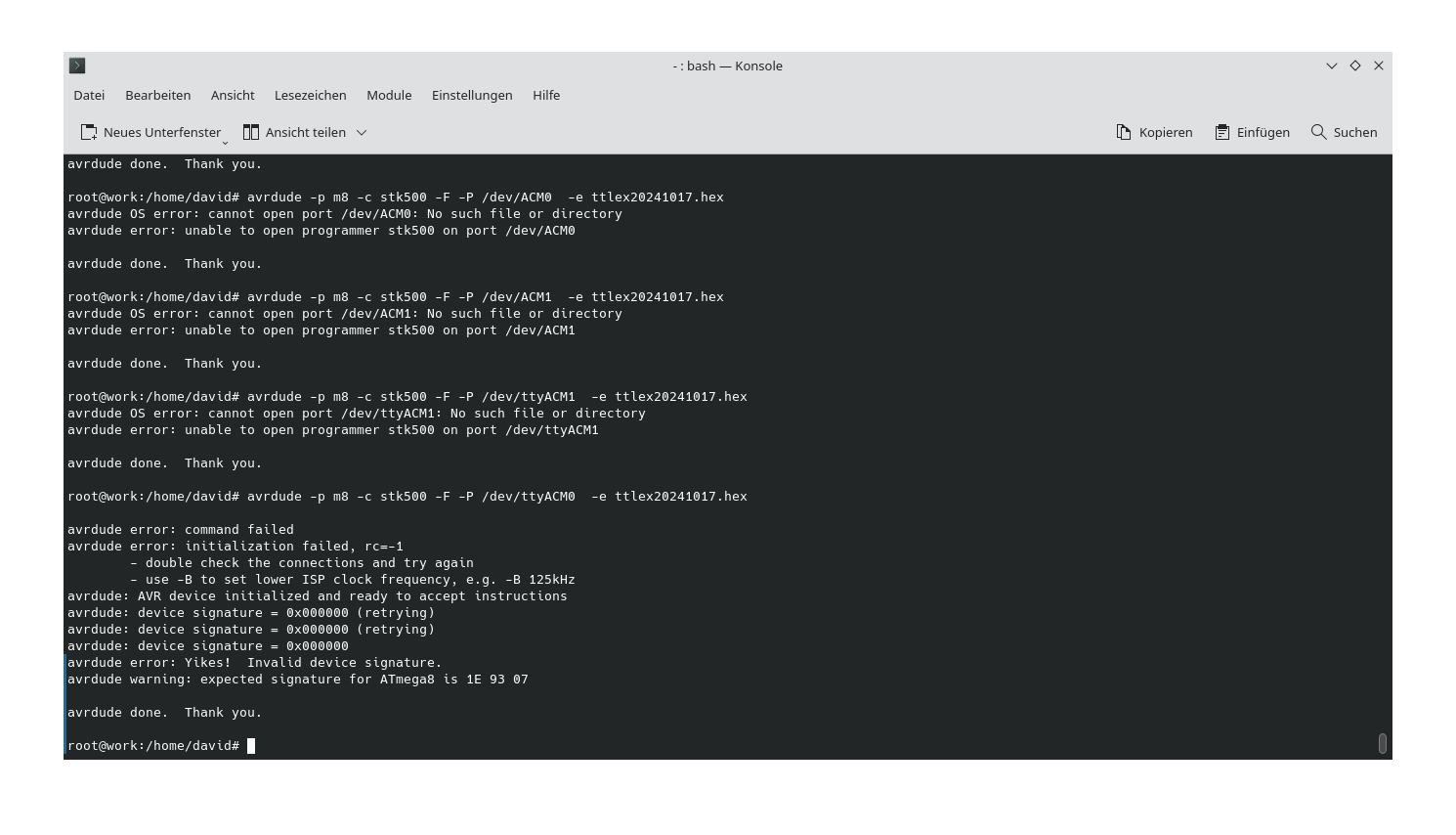Click the title bar showing bash — Konsole

tap(728, 66)
